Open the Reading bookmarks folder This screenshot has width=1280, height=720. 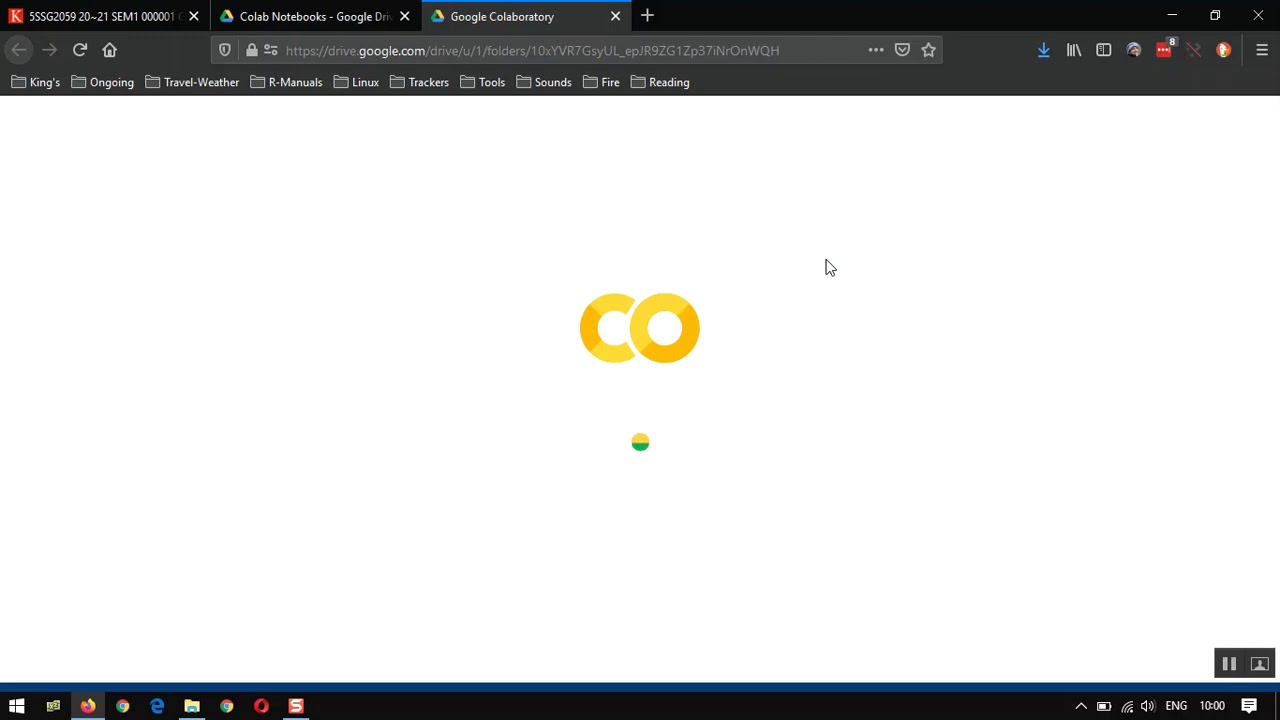[660, 82]
